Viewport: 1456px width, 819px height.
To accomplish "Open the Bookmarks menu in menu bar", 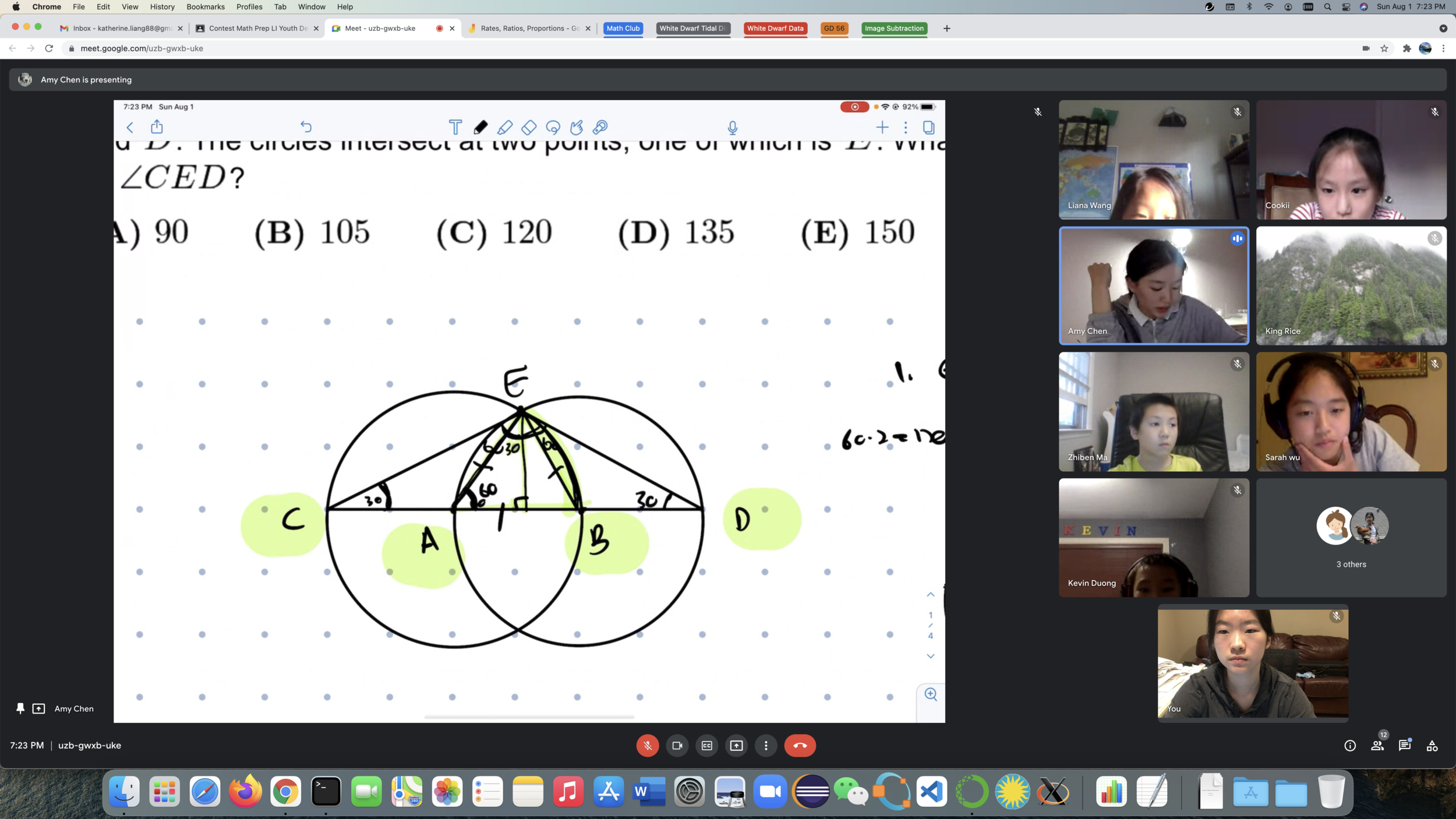I will [205, 6].
